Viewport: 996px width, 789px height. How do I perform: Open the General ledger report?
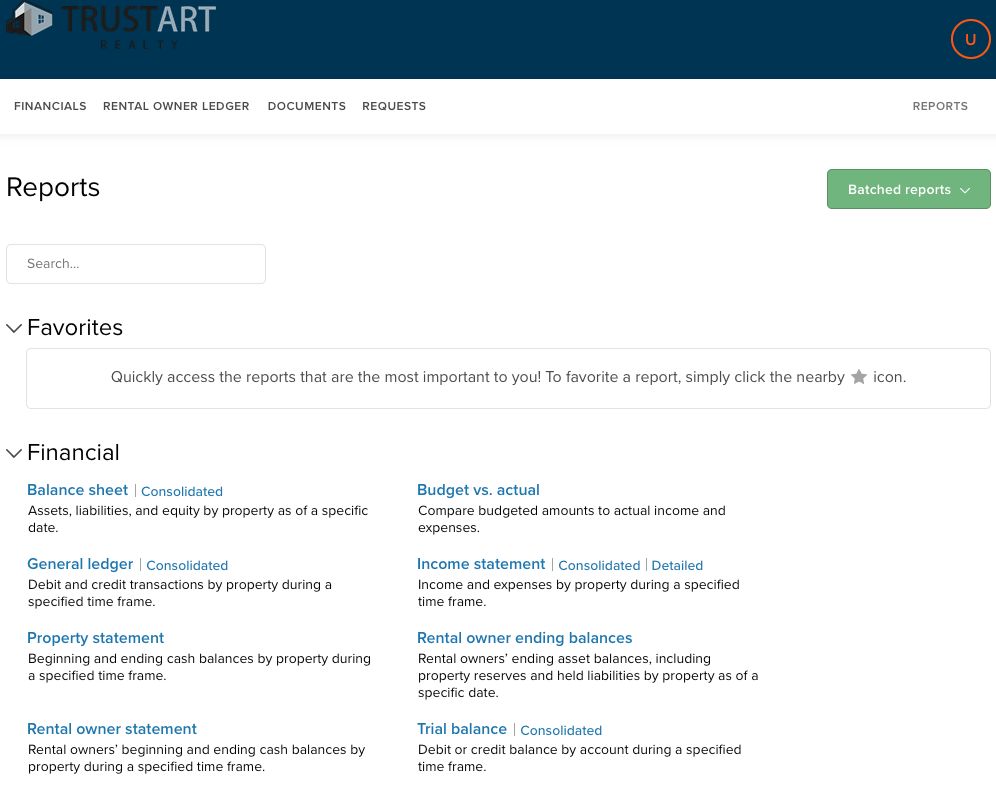click(x=80, y=564)
